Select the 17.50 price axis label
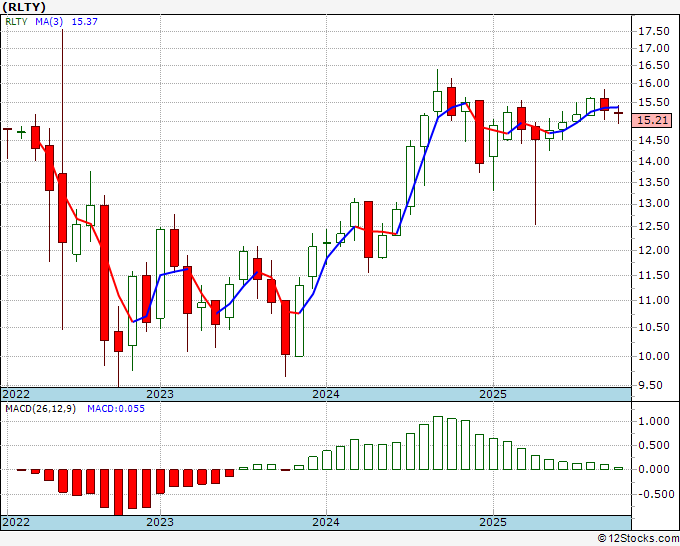 click(x=654, y=31)
